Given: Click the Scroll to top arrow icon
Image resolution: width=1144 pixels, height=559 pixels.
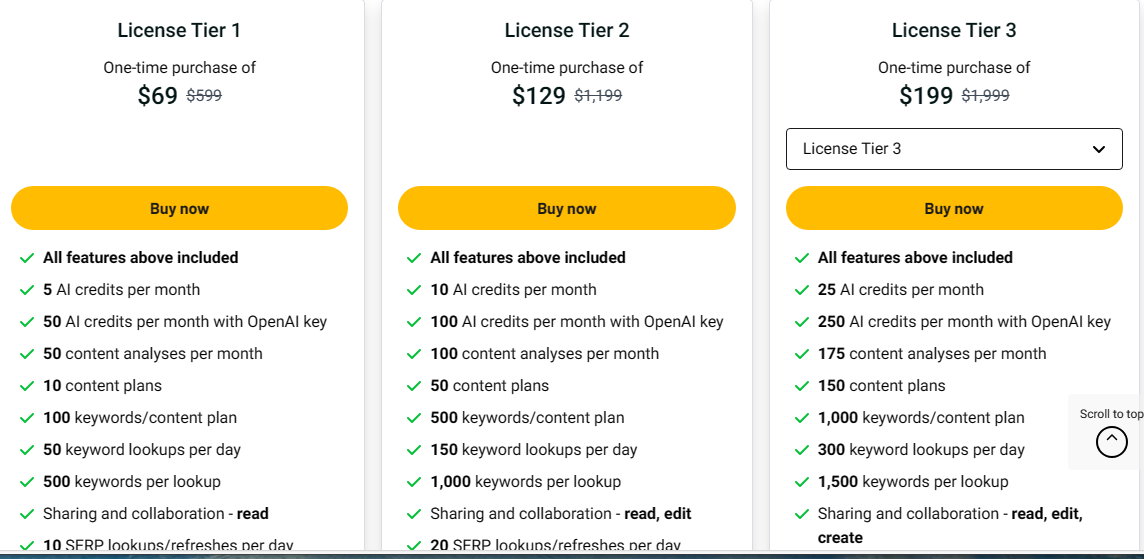Looking at the screenshot, I should click(x=1111, y=442).
